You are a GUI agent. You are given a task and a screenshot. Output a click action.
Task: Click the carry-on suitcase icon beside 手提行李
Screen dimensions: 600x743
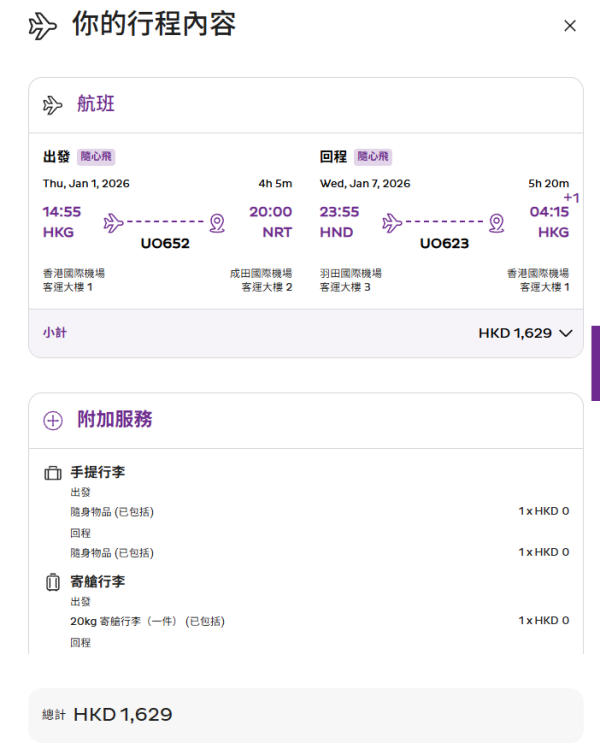pos(53,473)
